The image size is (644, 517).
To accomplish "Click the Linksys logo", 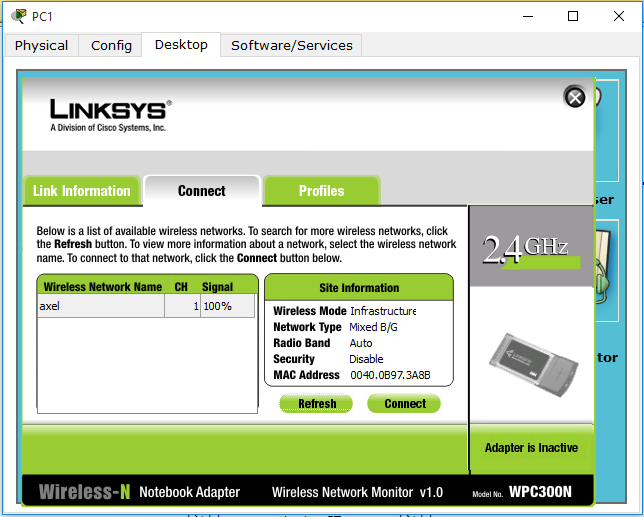I will [x=111, y=115].
